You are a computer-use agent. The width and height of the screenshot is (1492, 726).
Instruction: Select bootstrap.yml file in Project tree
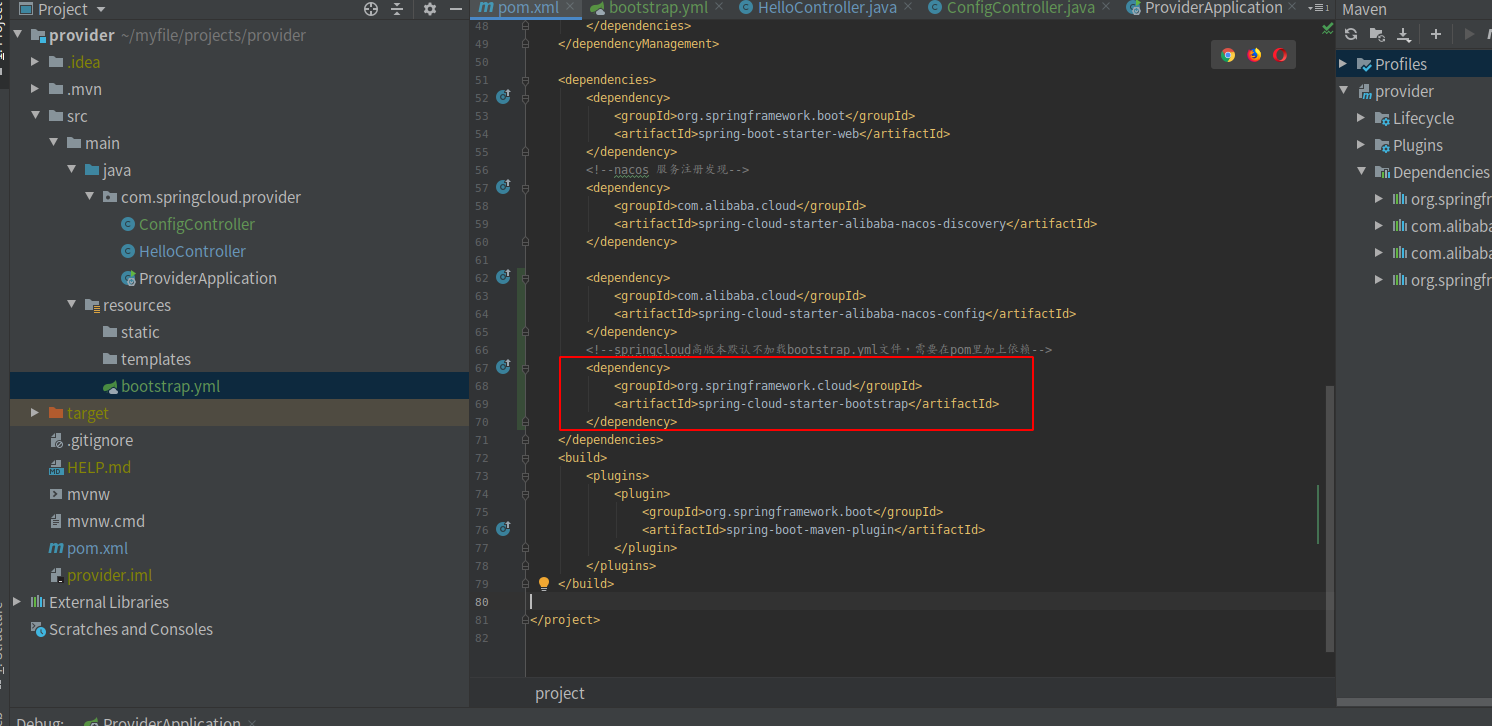170,386
